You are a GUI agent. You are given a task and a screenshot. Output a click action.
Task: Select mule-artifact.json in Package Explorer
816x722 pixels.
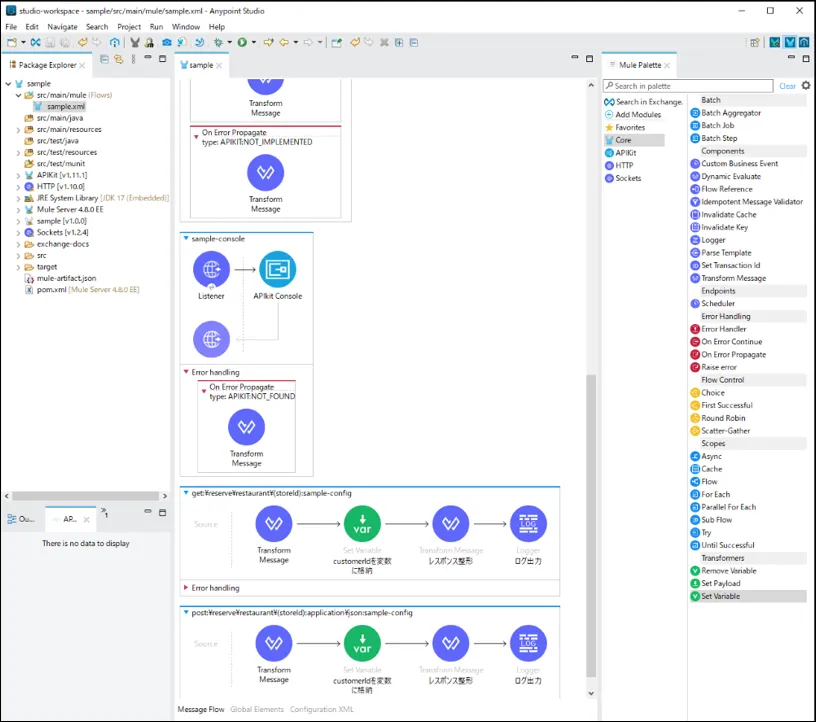61,278
